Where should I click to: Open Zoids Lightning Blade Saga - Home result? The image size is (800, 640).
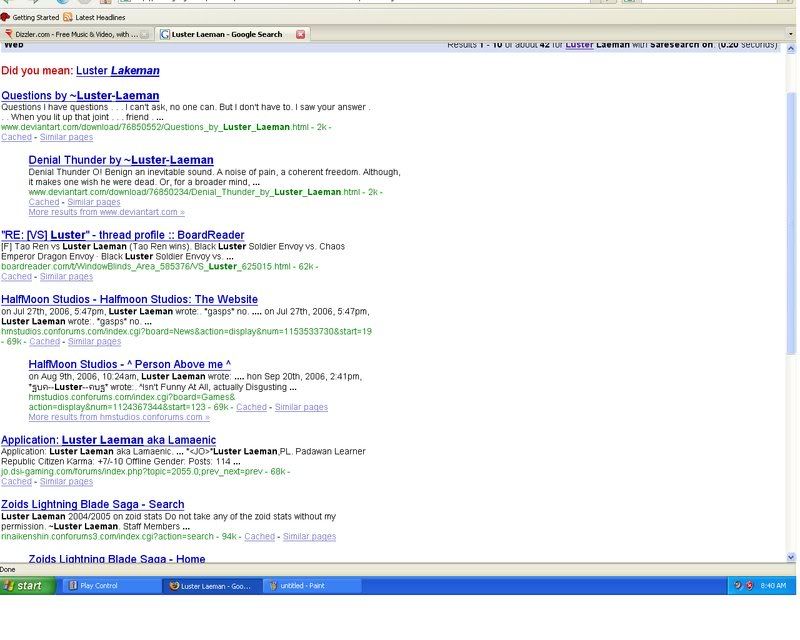[x=117, y=558]
